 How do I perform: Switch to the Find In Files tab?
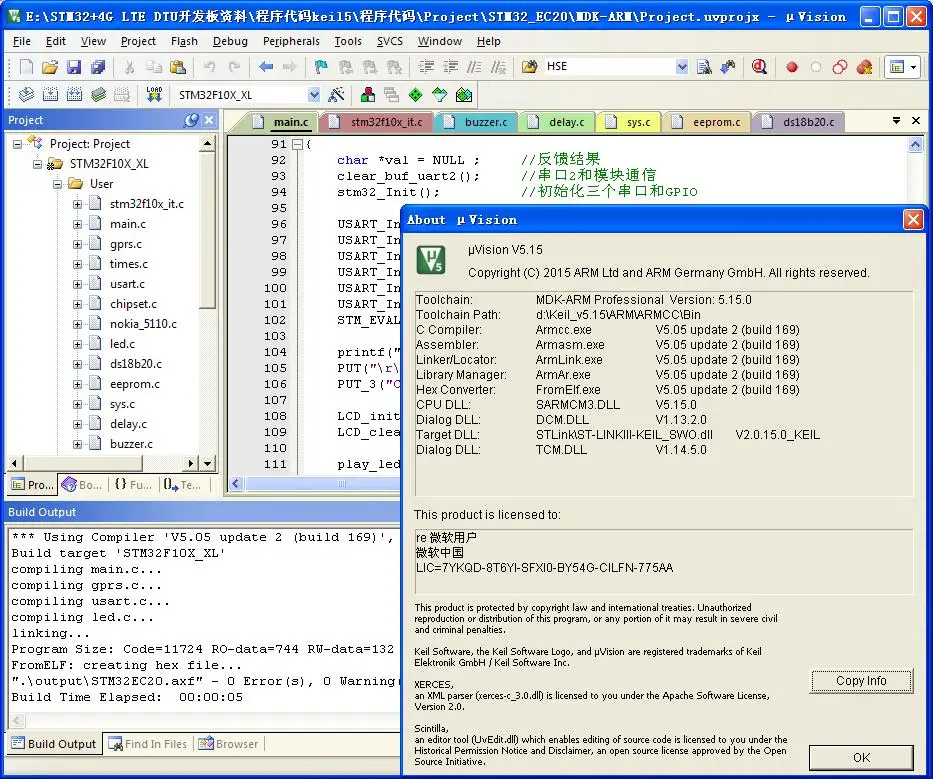click(x=148, y=744)
